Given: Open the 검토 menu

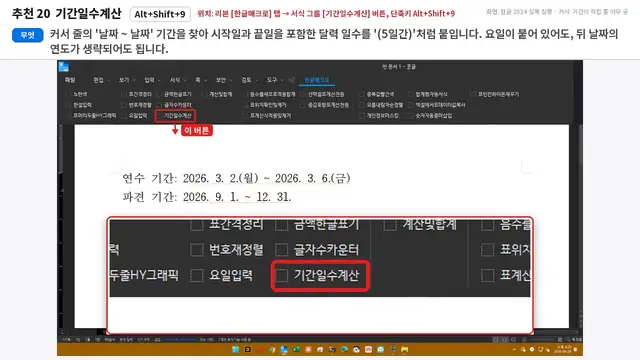Looking at the screenshot, I should (246, 80).
